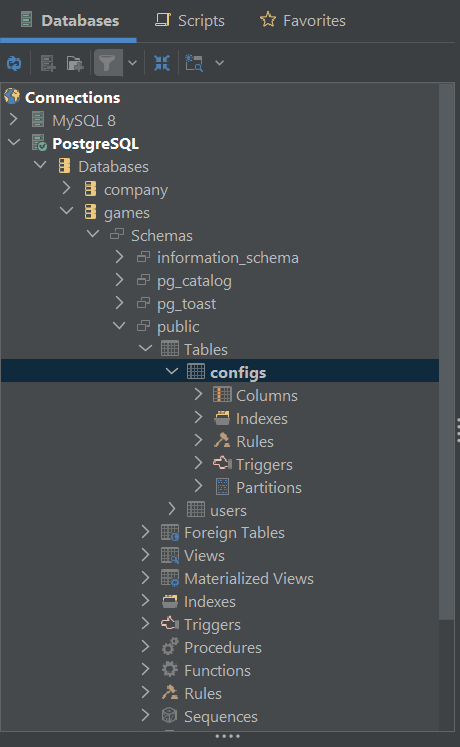Screen dimensions: 460x747
Task: Click Indexes icon under configs table
Action: [x=222, y=418]
